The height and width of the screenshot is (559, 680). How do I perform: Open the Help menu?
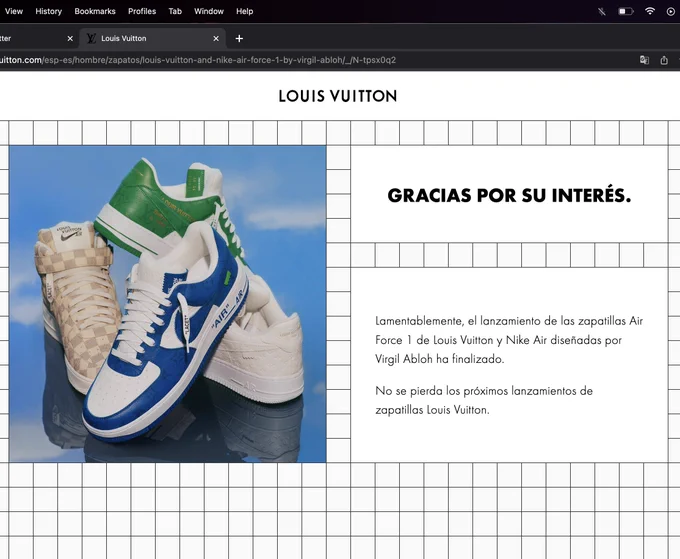tap(244, 11)
